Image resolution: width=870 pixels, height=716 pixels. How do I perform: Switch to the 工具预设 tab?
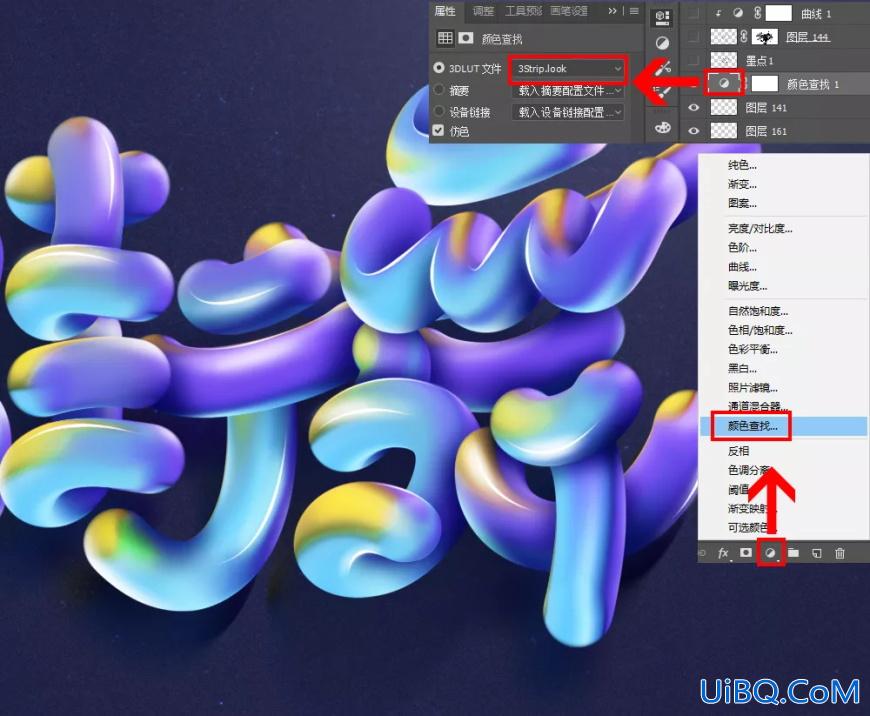click(523, 11)
